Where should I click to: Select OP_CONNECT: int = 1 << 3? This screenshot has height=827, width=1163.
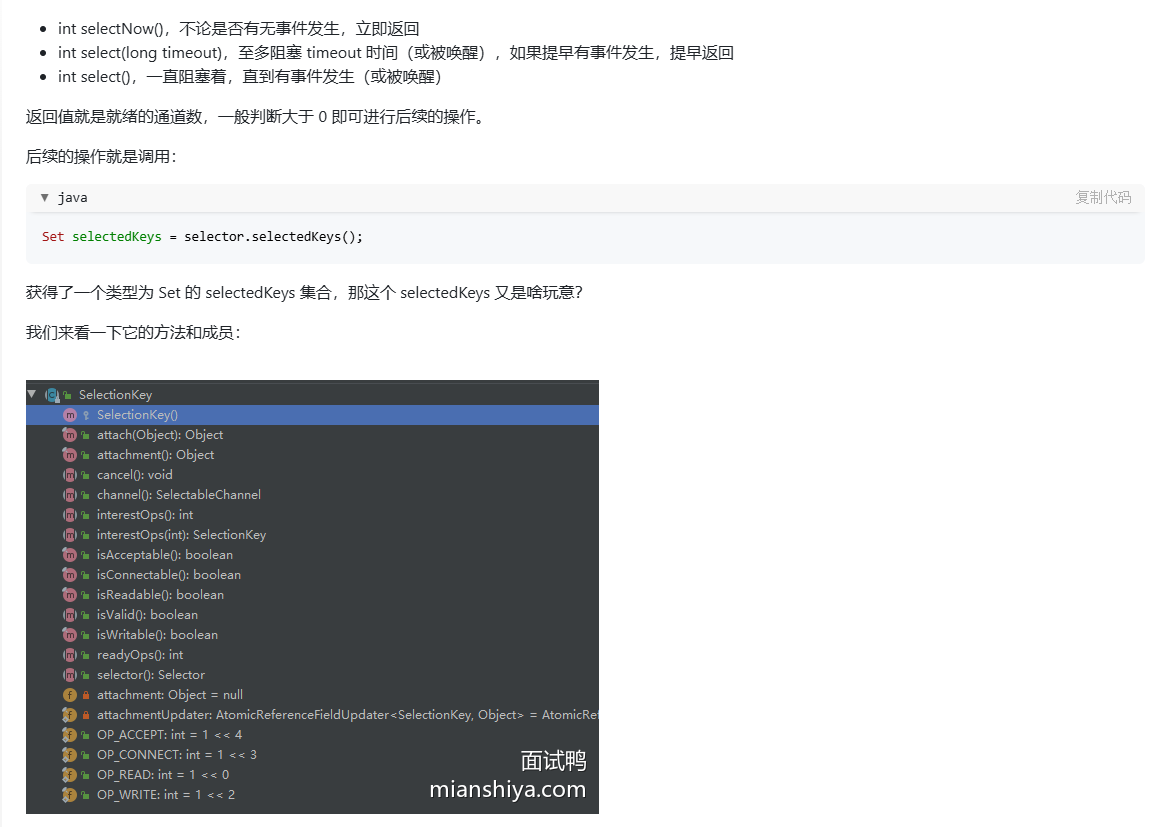(177, 755)
